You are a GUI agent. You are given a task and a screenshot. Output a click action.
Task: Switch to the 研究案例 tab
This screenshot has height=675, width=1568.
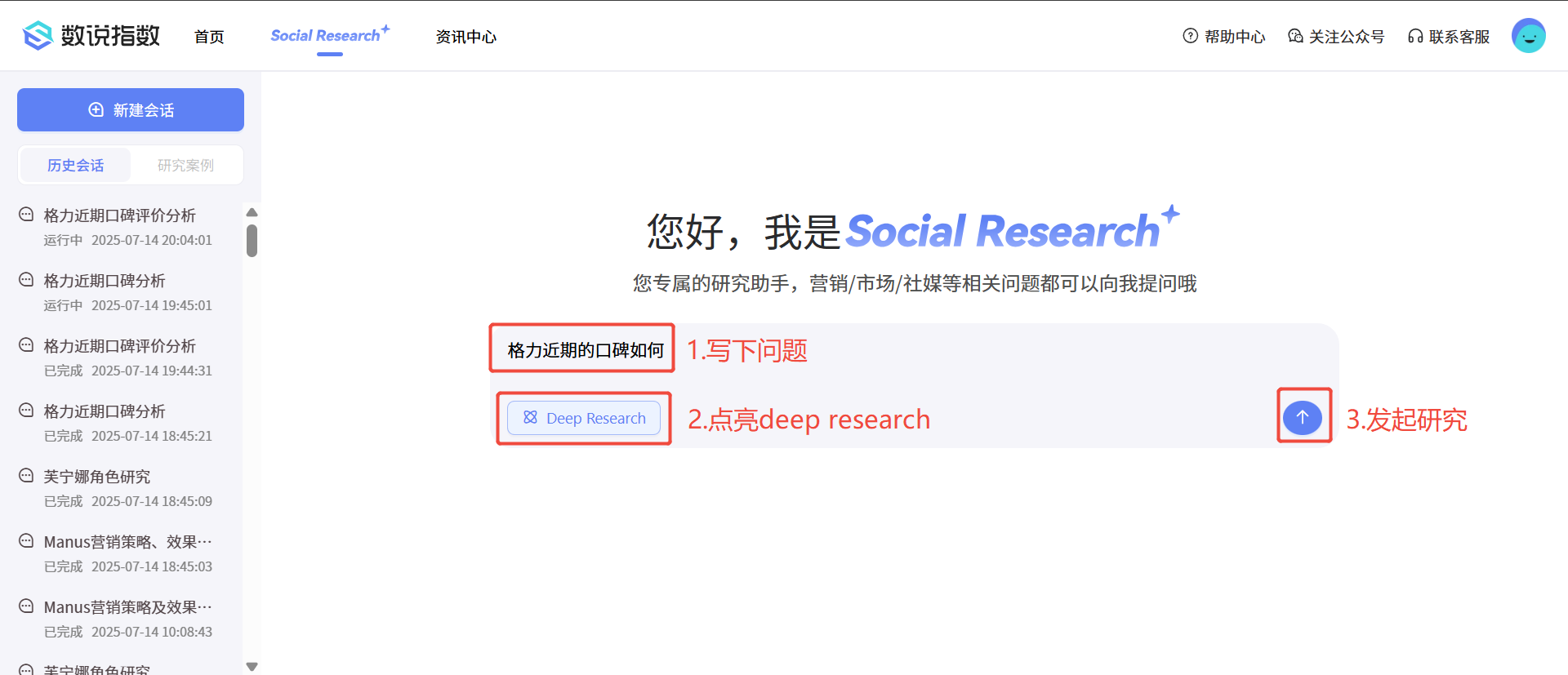click(185, 165)
